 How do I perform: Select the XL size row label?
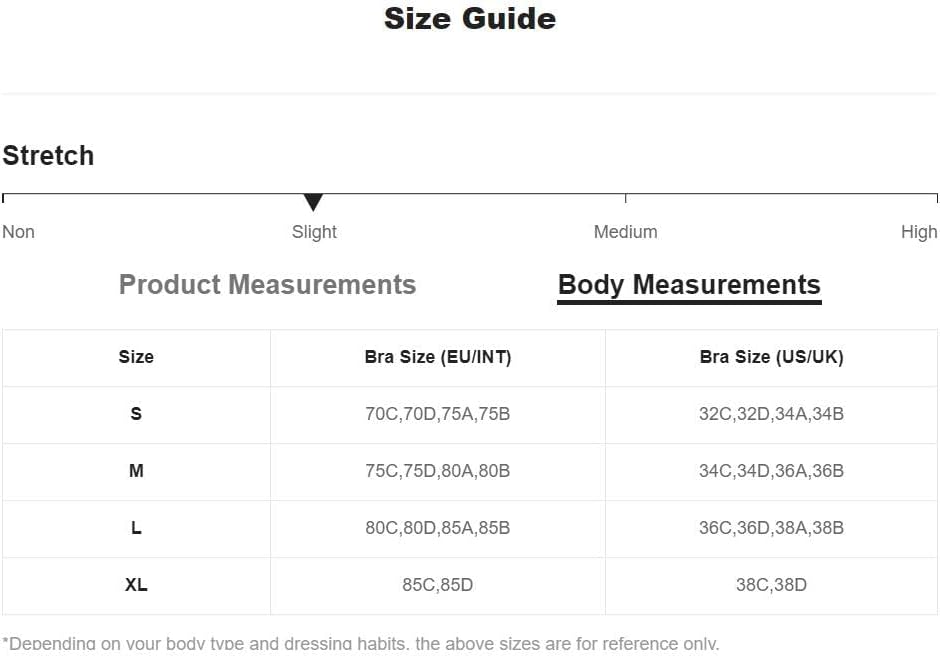pos(136,585)
